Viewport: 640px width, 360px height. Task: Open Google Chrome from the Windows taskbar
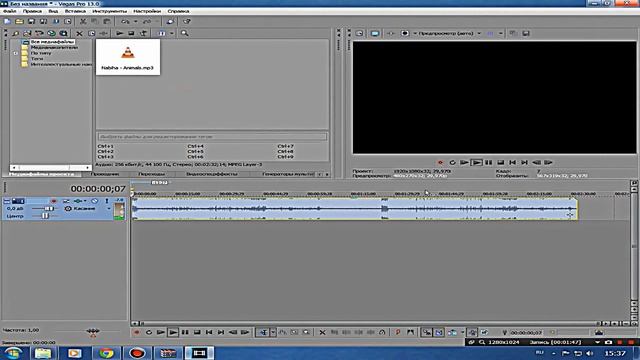(106, 353)
